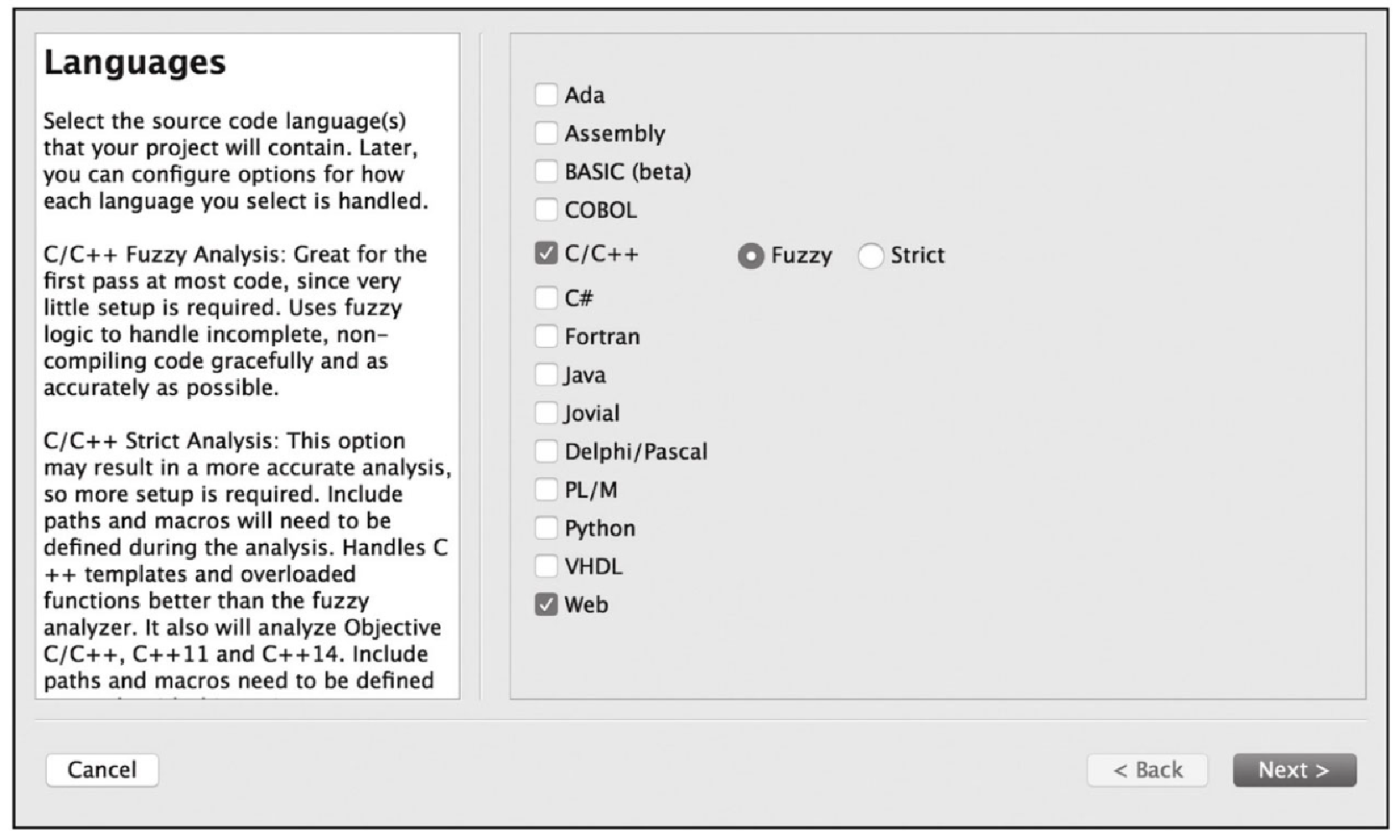
Task: Enable the Ada language checkbox
Action: click(546, 95)
